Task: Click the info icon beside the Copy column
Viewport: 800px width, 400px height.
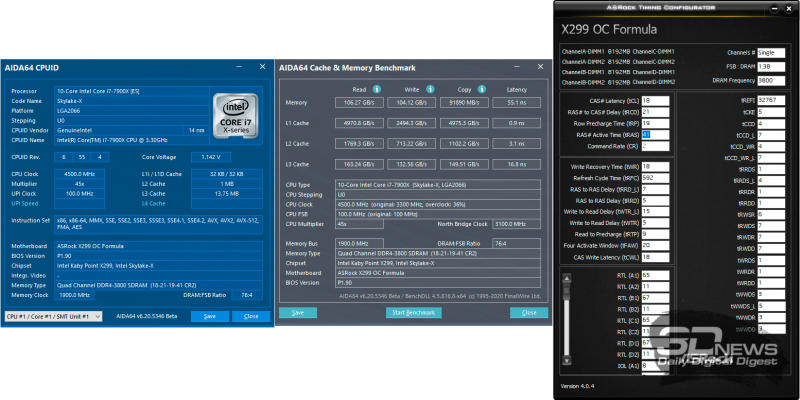Action: click(x=481, y=89)
